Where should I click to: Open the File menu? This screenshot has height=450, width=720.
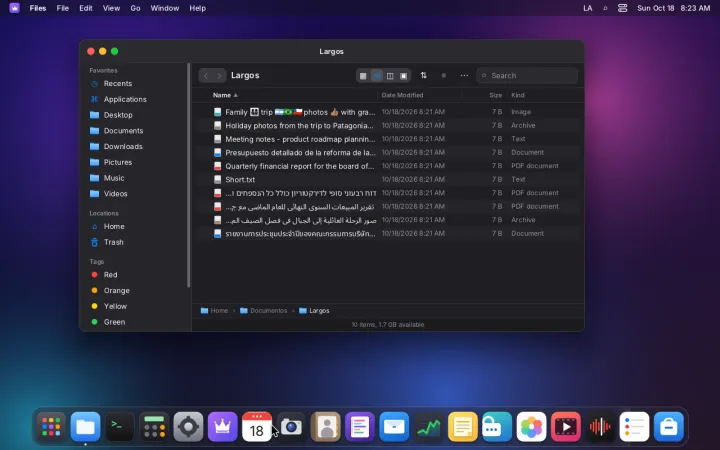[x=62, y=8]
